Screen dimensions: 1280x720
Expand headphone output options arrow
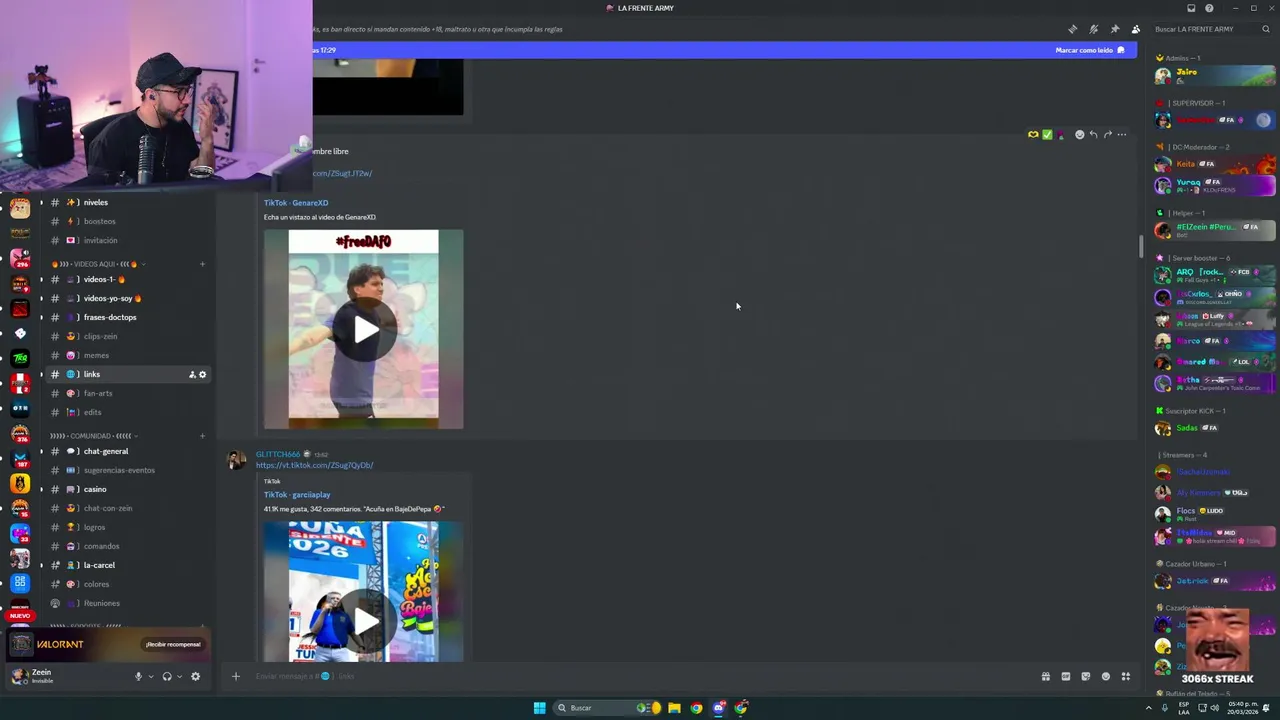[179, 676]
